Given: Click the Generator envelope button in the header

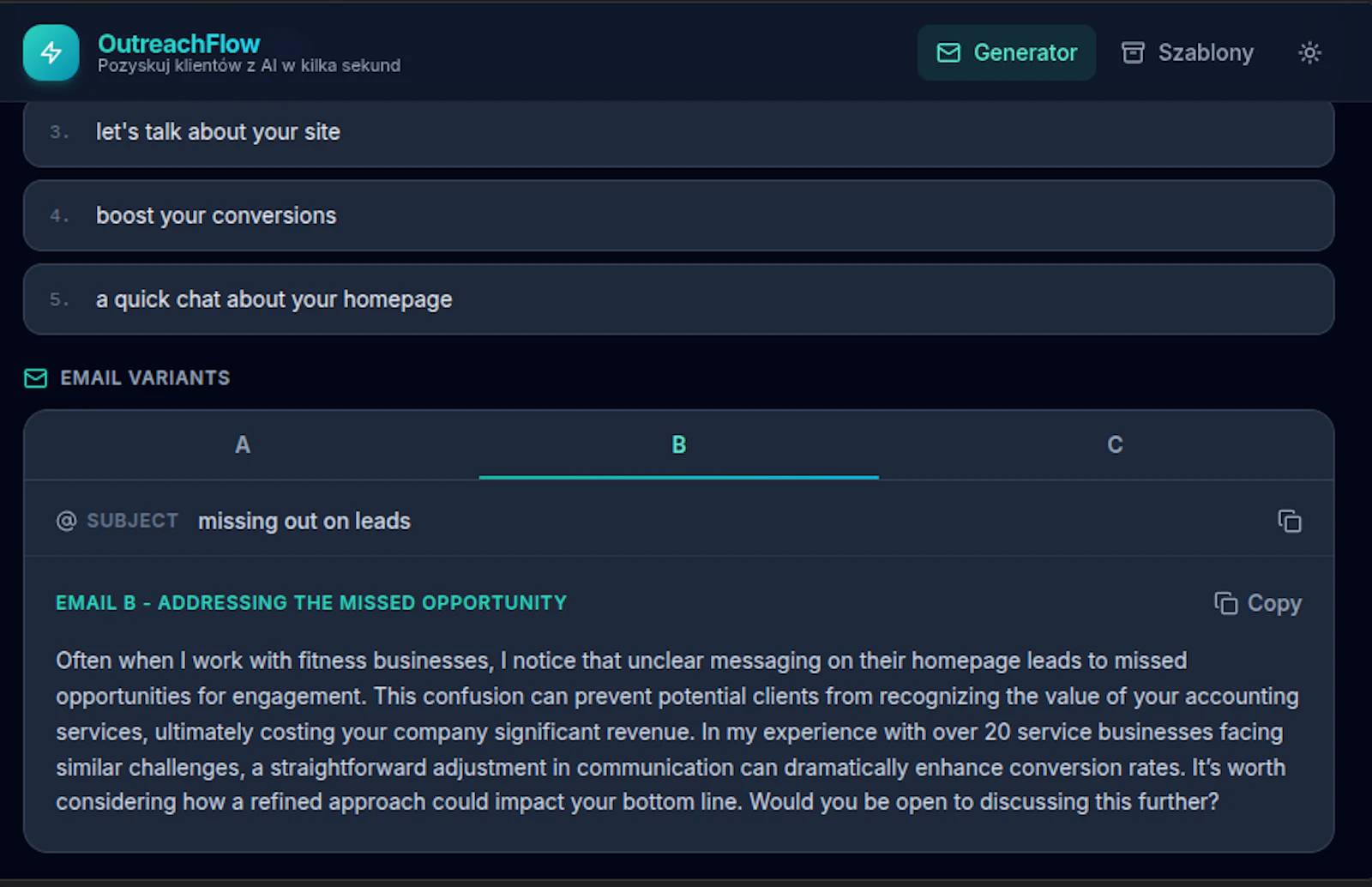Looking at the screenshot, I should 1007,52.
